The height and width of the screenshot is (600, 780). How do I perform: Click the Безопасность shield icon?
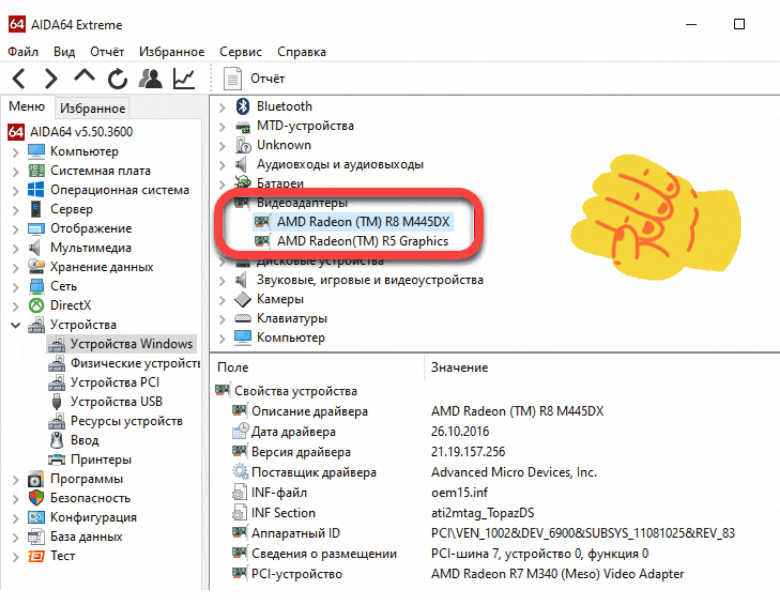[x=36, y=498]
